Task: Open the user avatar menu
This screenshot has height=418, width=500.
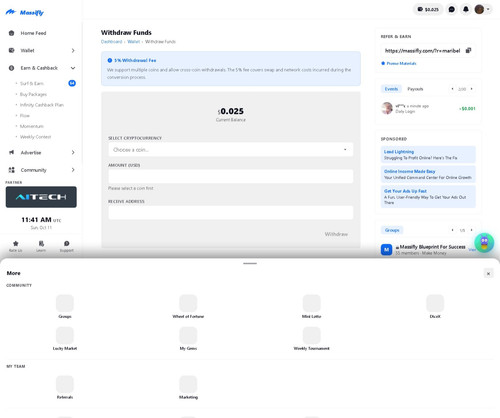Action: (x=482, y=9)
